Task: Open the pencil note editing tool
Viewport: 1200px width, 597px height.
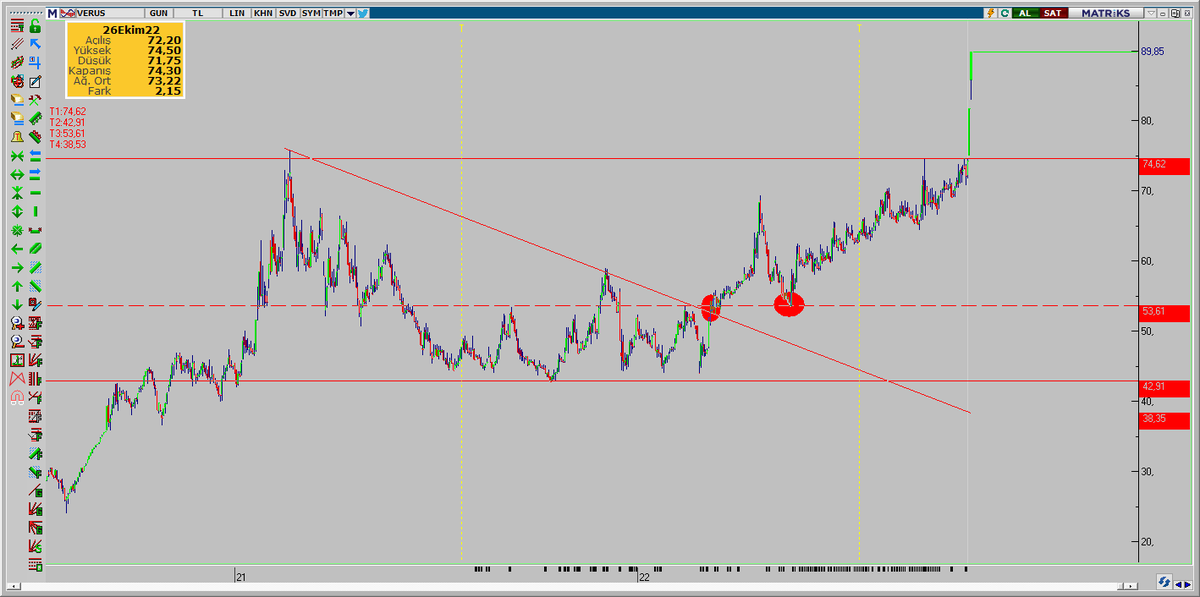Action: pos(35,81)
